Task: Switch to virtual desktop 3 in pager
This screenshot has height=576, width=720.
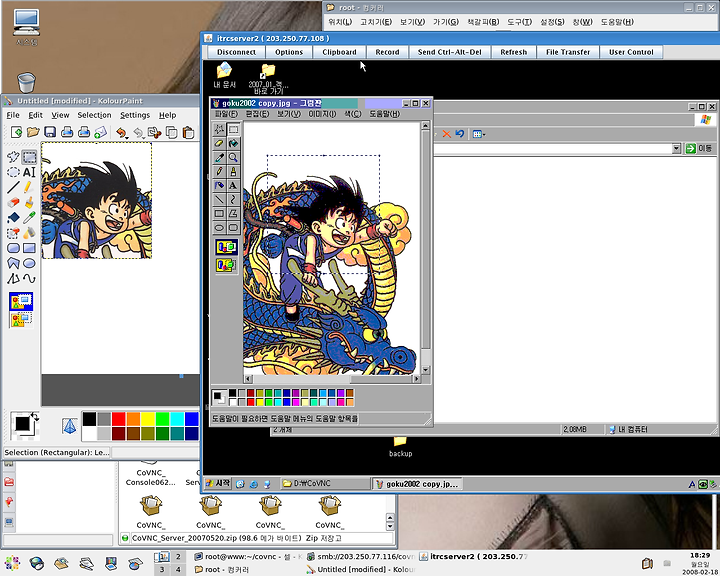Action: tap(162, 570)
